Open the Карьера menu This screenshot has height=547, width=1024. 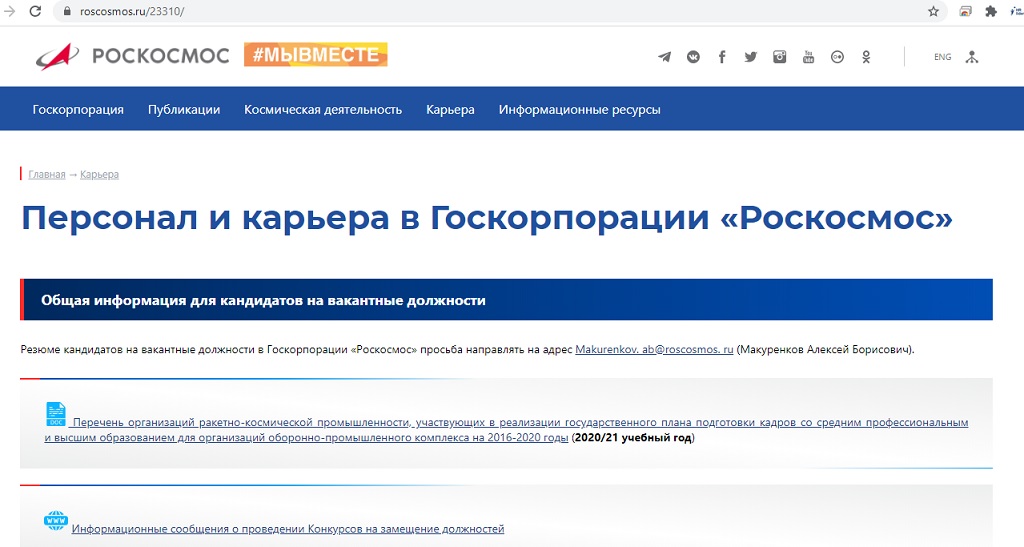click(451, 110)
